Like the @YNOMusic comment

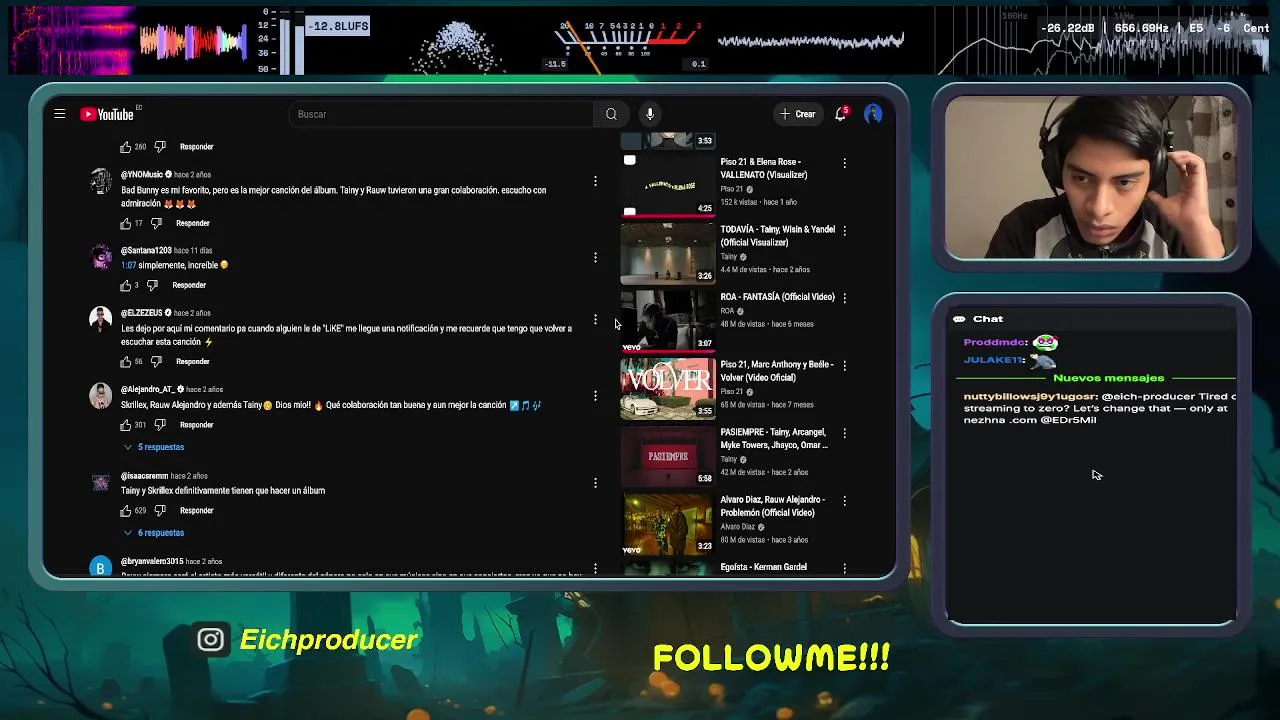click(x=126, y=223)
